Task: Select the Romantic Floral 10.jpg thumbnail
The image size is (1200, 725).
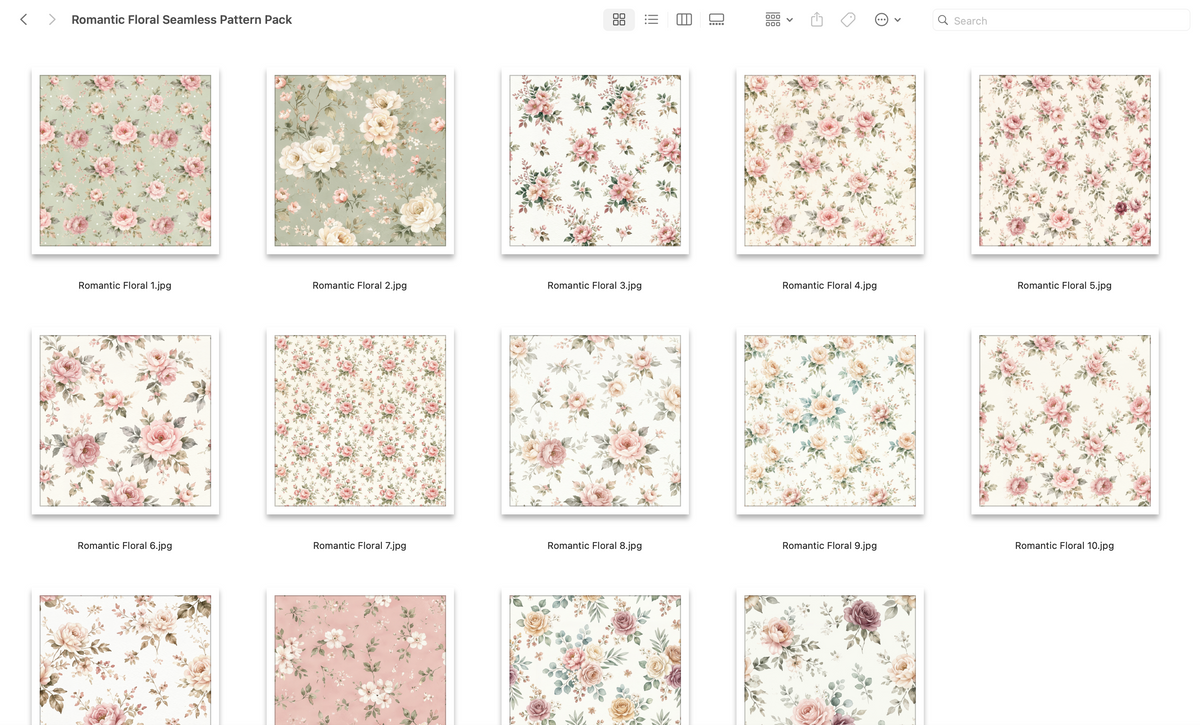Action: pos(1065,421)
